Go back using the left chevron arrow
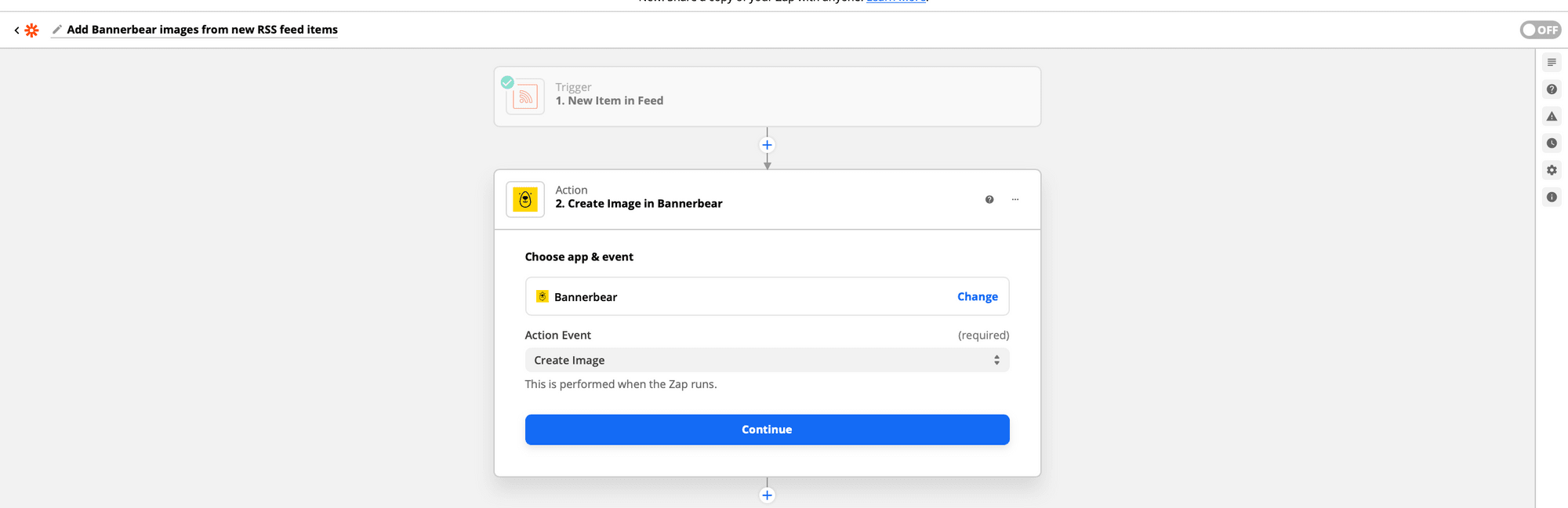Screen dimensions: 1568x508 point(16,30)
